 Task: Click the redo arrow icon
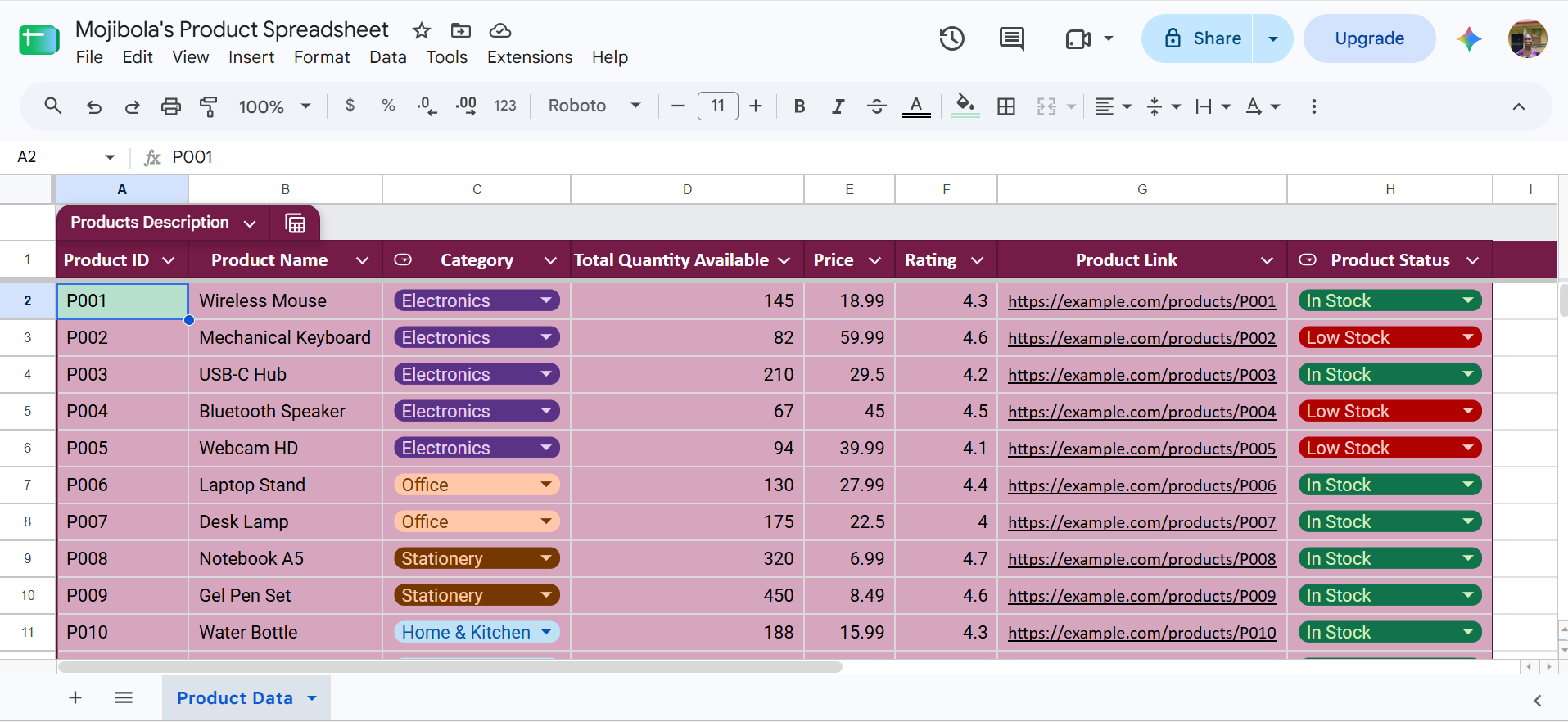pyautogui.click(x=132, y=106)
